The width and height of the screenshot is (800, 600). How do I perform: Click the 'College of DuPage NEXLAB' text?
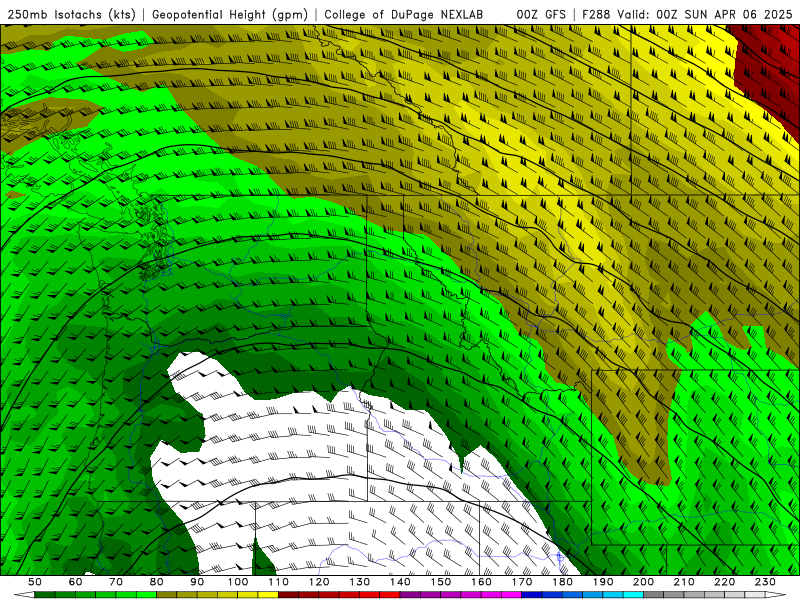(404, 14)
